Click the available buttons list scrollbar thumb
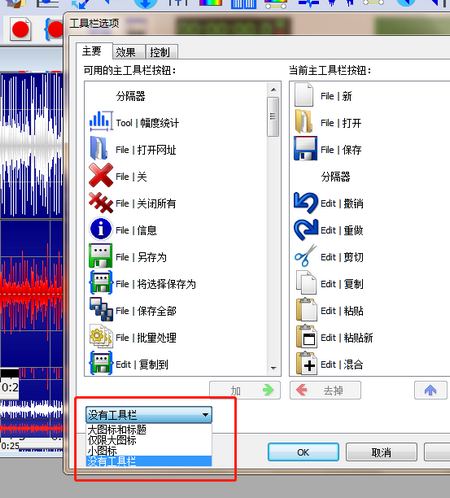This screenshot has width=450, height=498. click(x=273, y=117)
